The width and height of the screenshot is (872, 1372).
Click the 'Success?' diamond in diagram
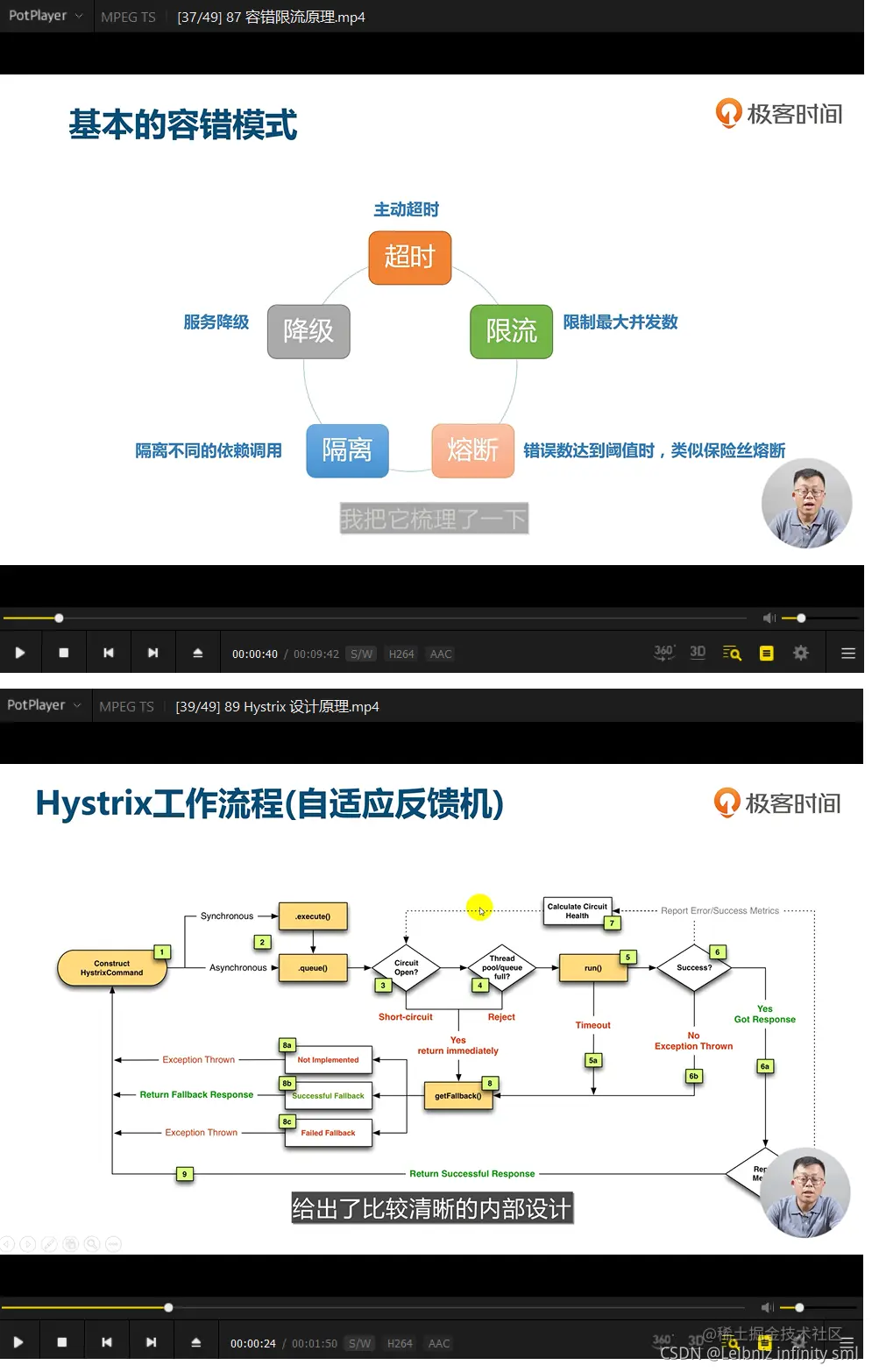tap(694, 968)
